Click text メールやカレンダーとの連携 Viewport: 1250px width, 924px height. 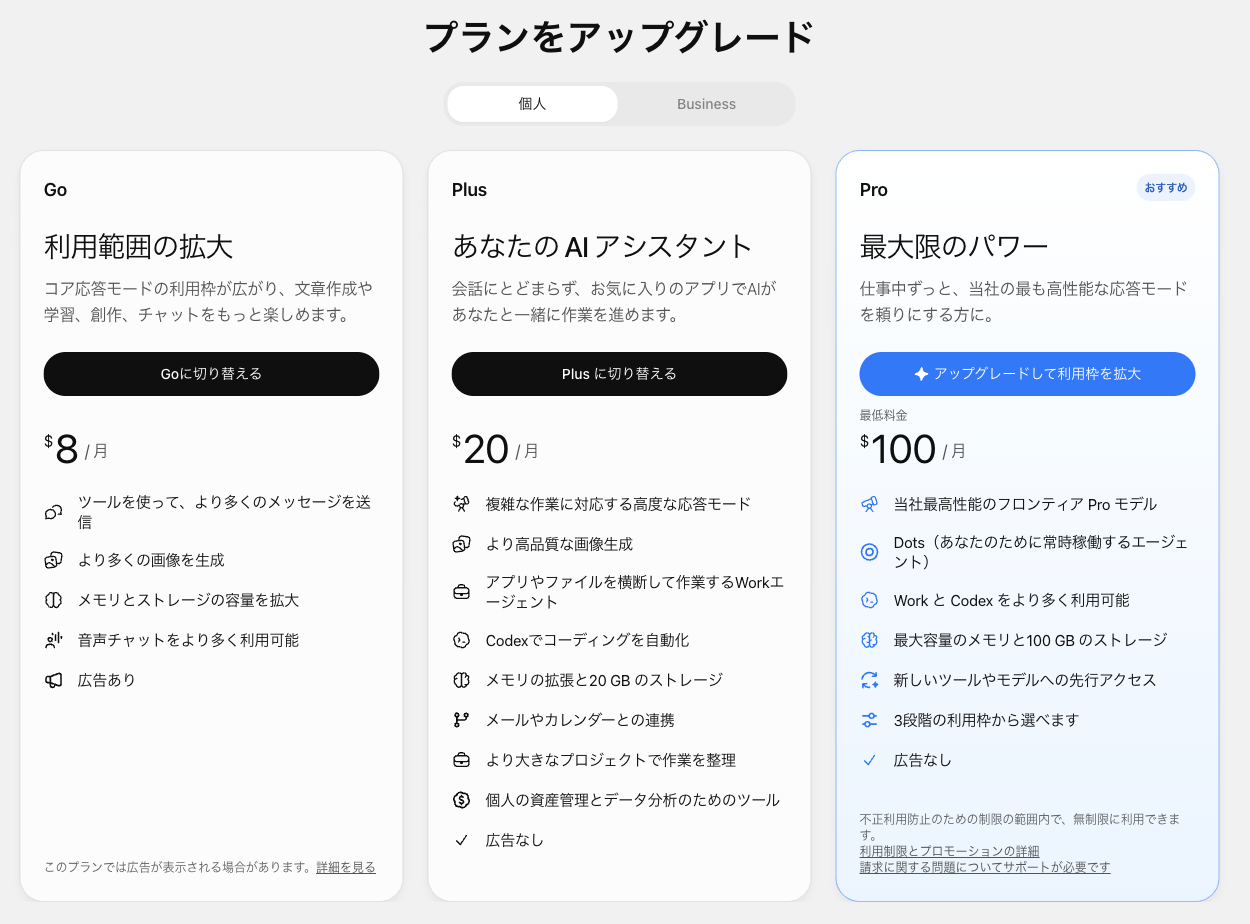point(580,720)
